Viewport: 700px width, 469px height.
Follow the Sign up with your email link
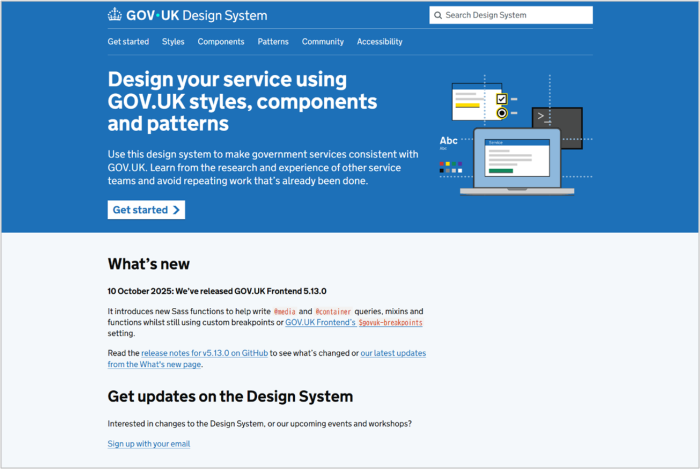click(148, 443)
